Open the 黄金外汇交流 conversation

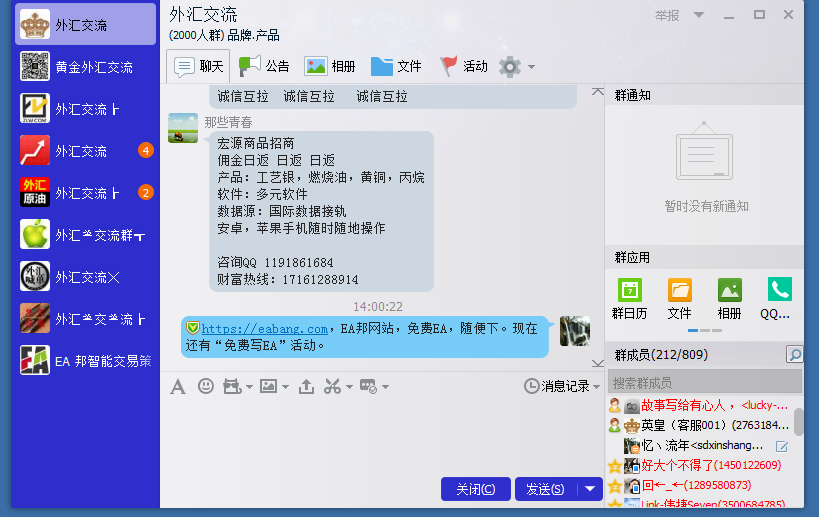coord(85,66)
